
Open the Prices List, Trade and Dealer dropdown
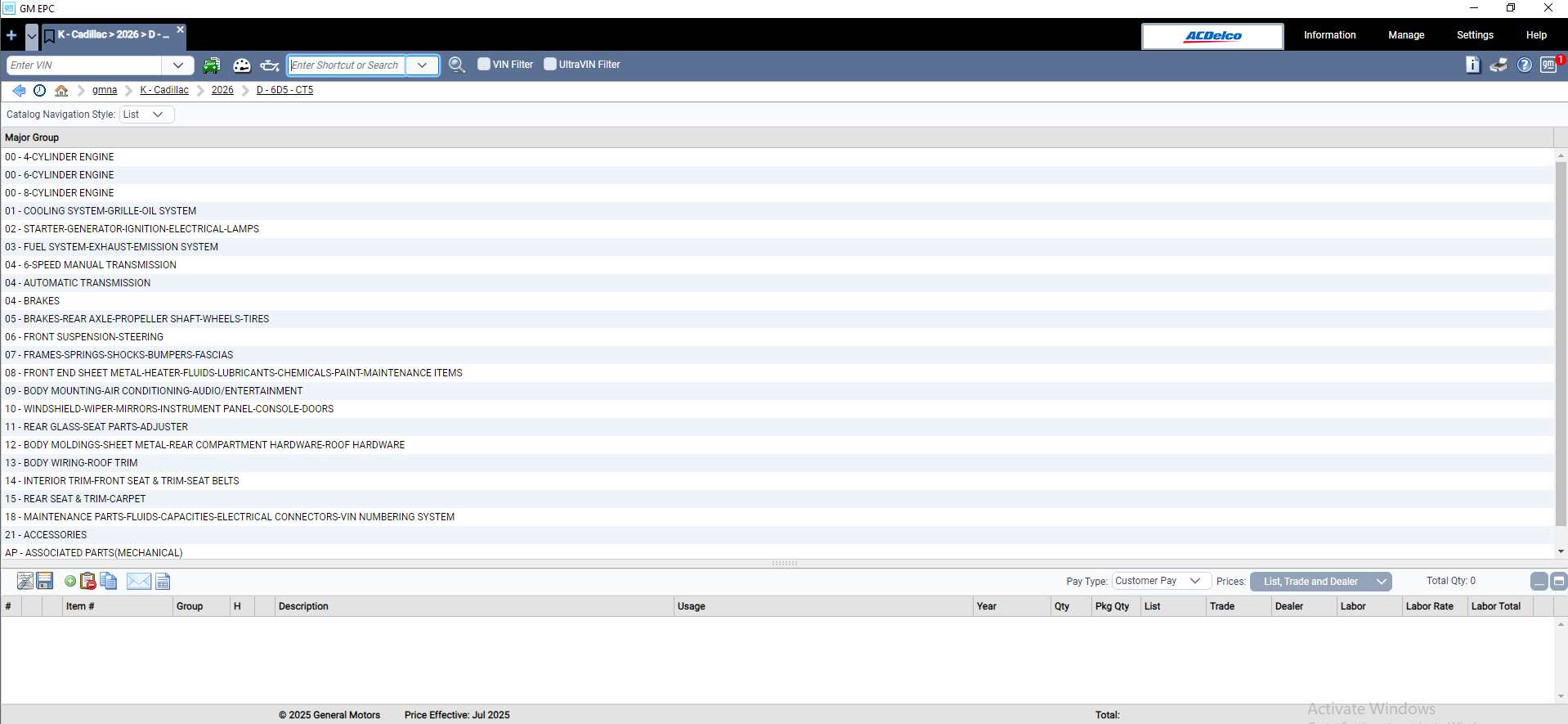1321,582
